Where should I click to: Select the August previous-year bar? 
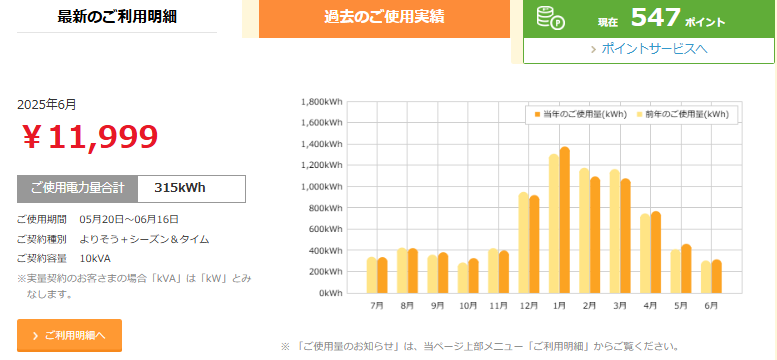[x=402, y=271]
